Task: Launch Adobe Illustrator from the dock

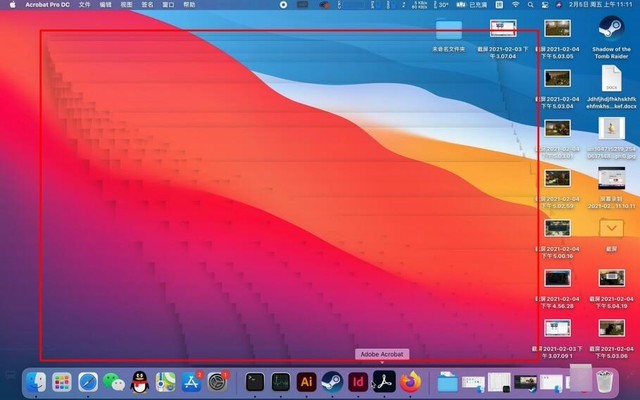Action: [307, 381]
